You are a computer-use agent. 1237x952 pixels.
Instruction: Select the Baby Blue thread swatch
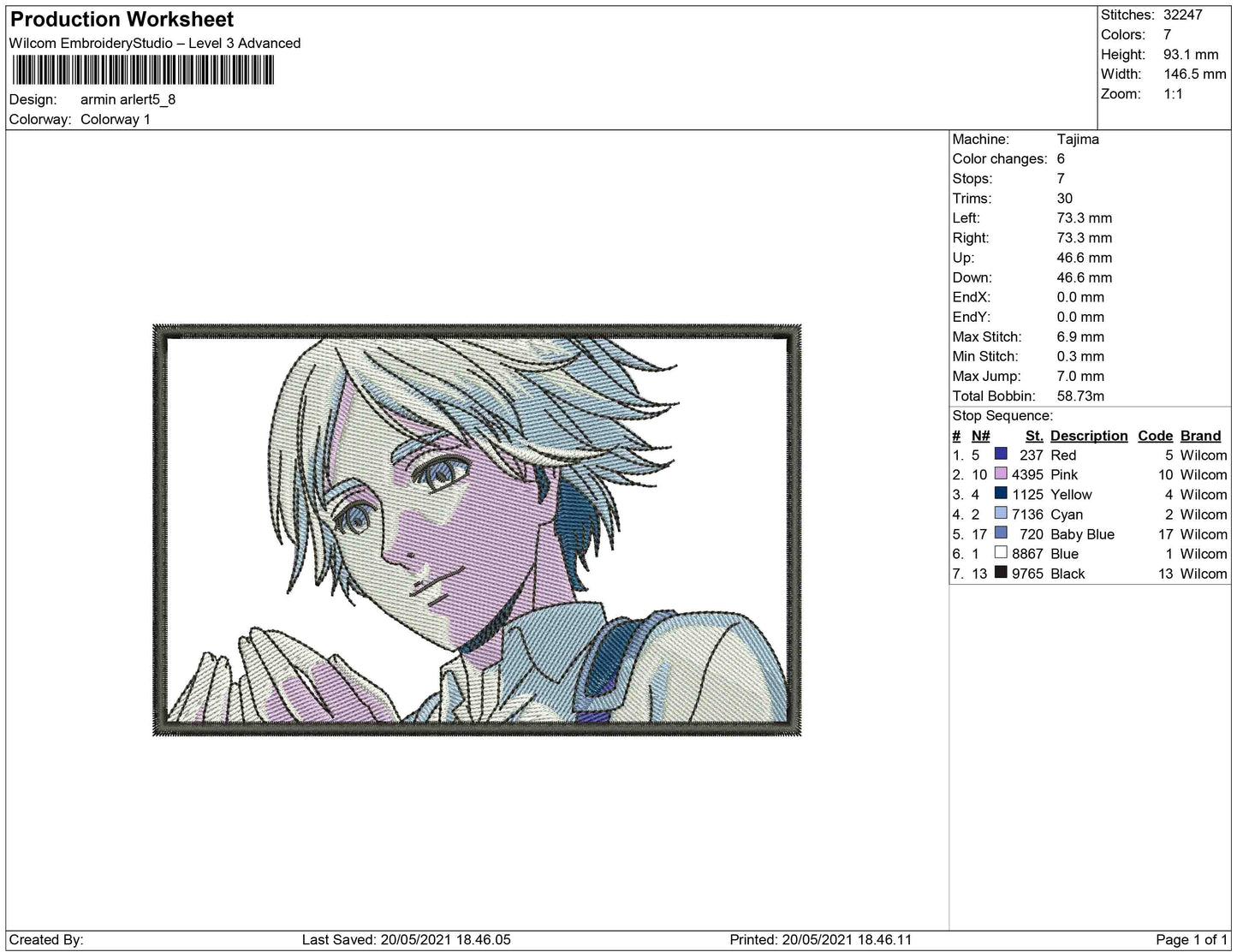click(x=1001, y=533)
